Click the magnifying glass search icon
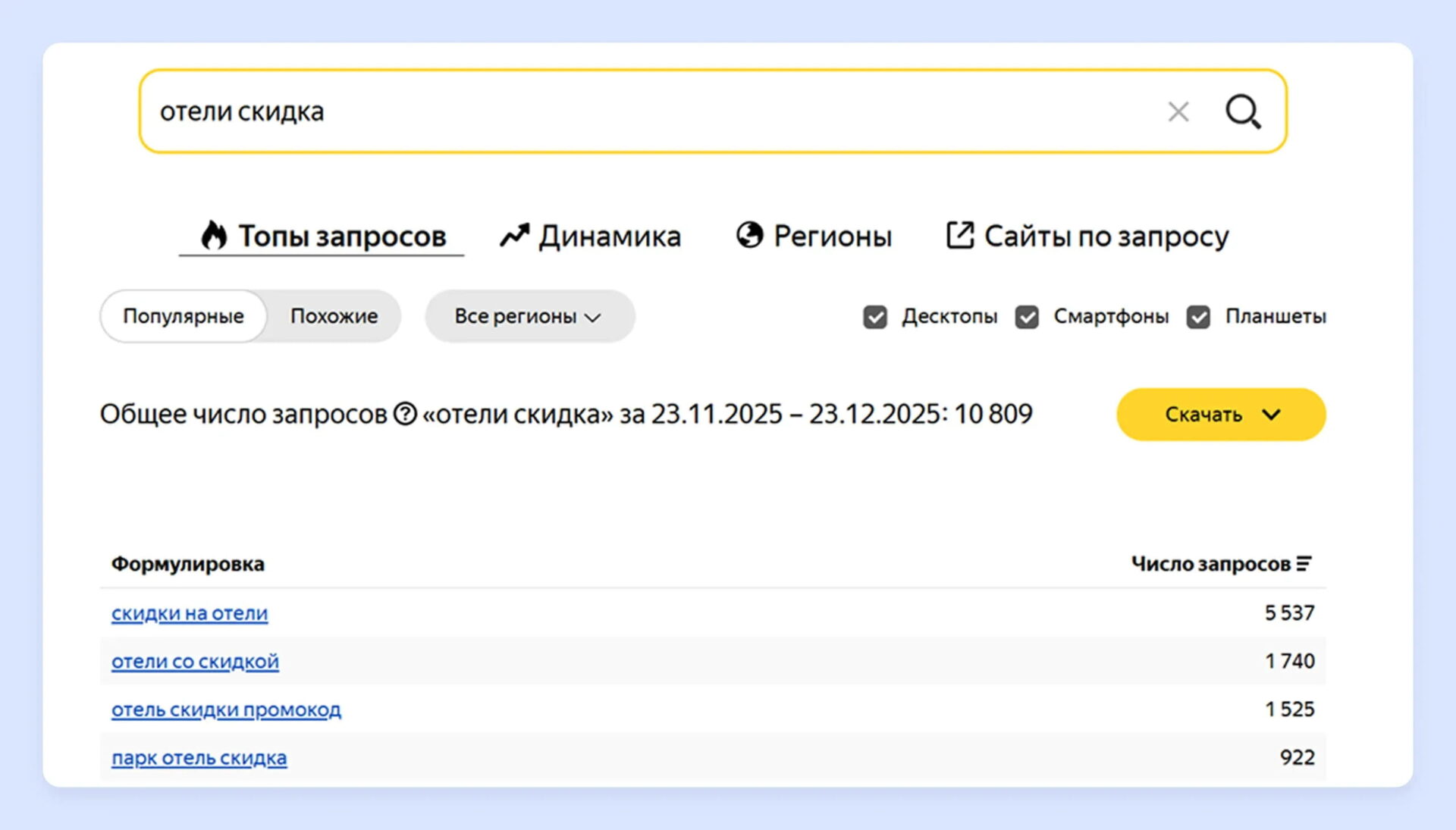Viewport: 1456px width, 830px height. pos(1243,112)
